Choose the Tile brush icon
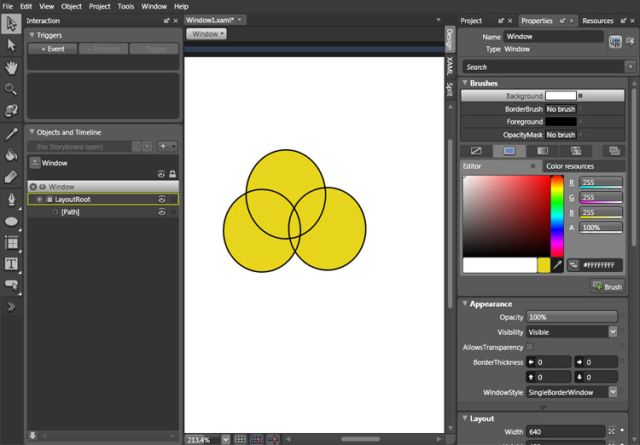The width and height of the screenshot is (640, 445). (576, 151)
